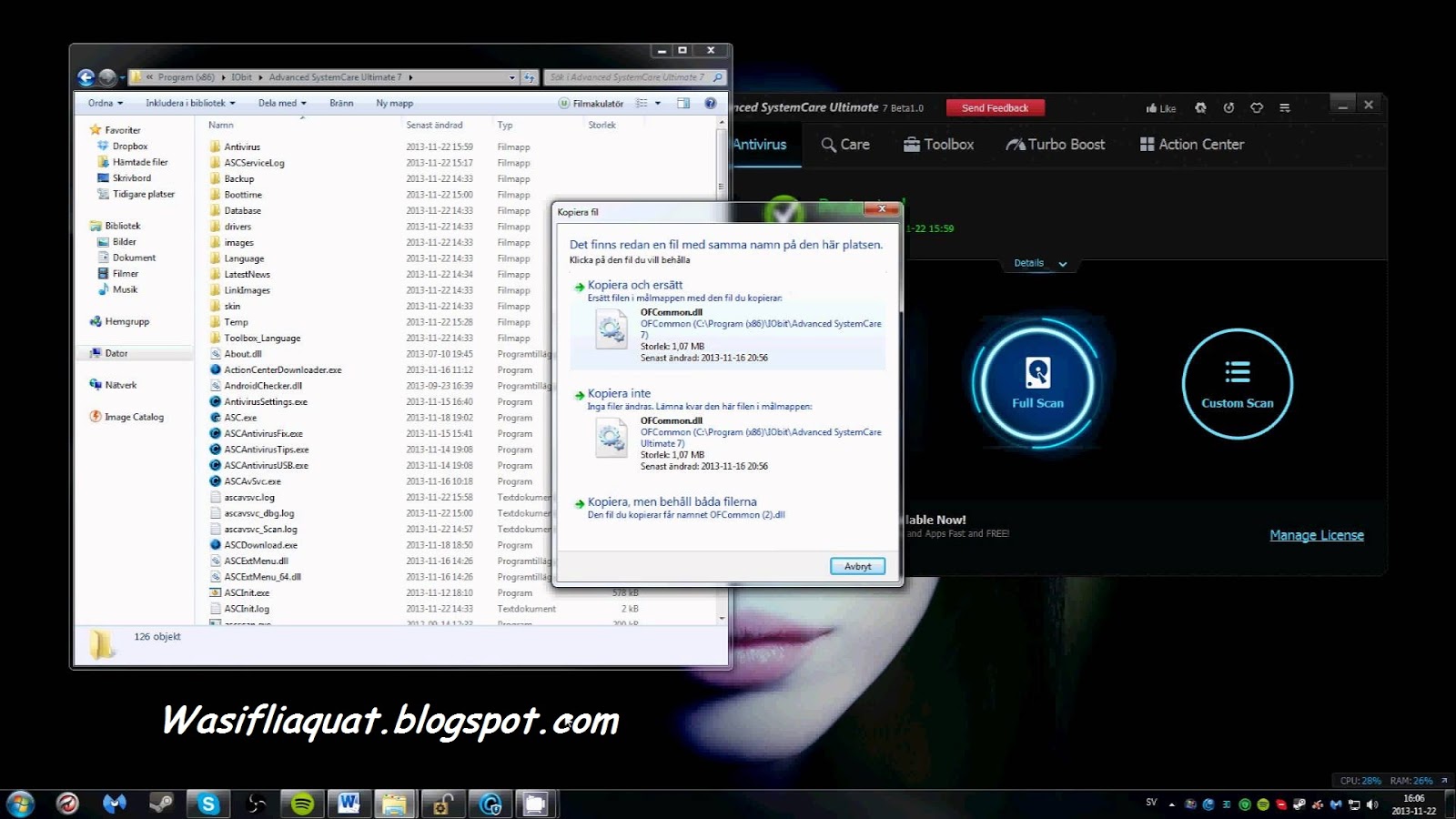Click the Like thumbs-up icon
Viewport: 1456px width, 819px height.
tap(1151, 107)
